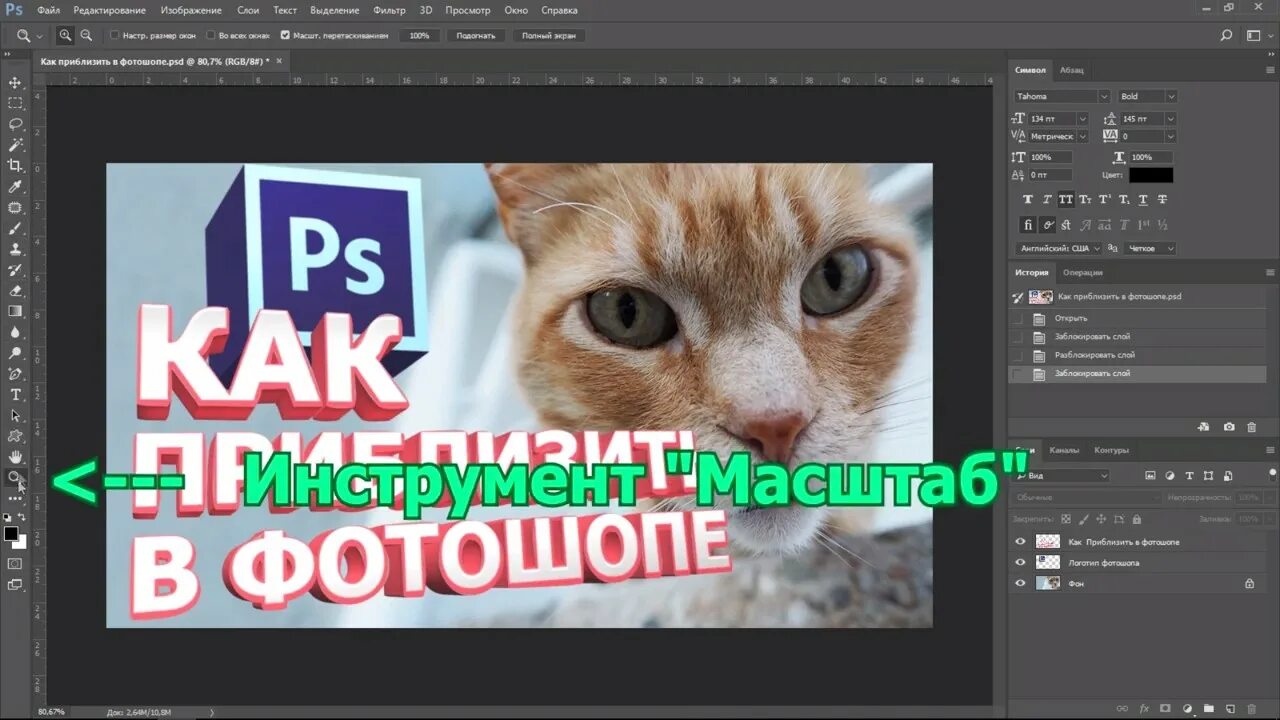This screenshot has height=720, width=1280.
Task: Select the Lasso tool
Action: [x=15, y=124]
